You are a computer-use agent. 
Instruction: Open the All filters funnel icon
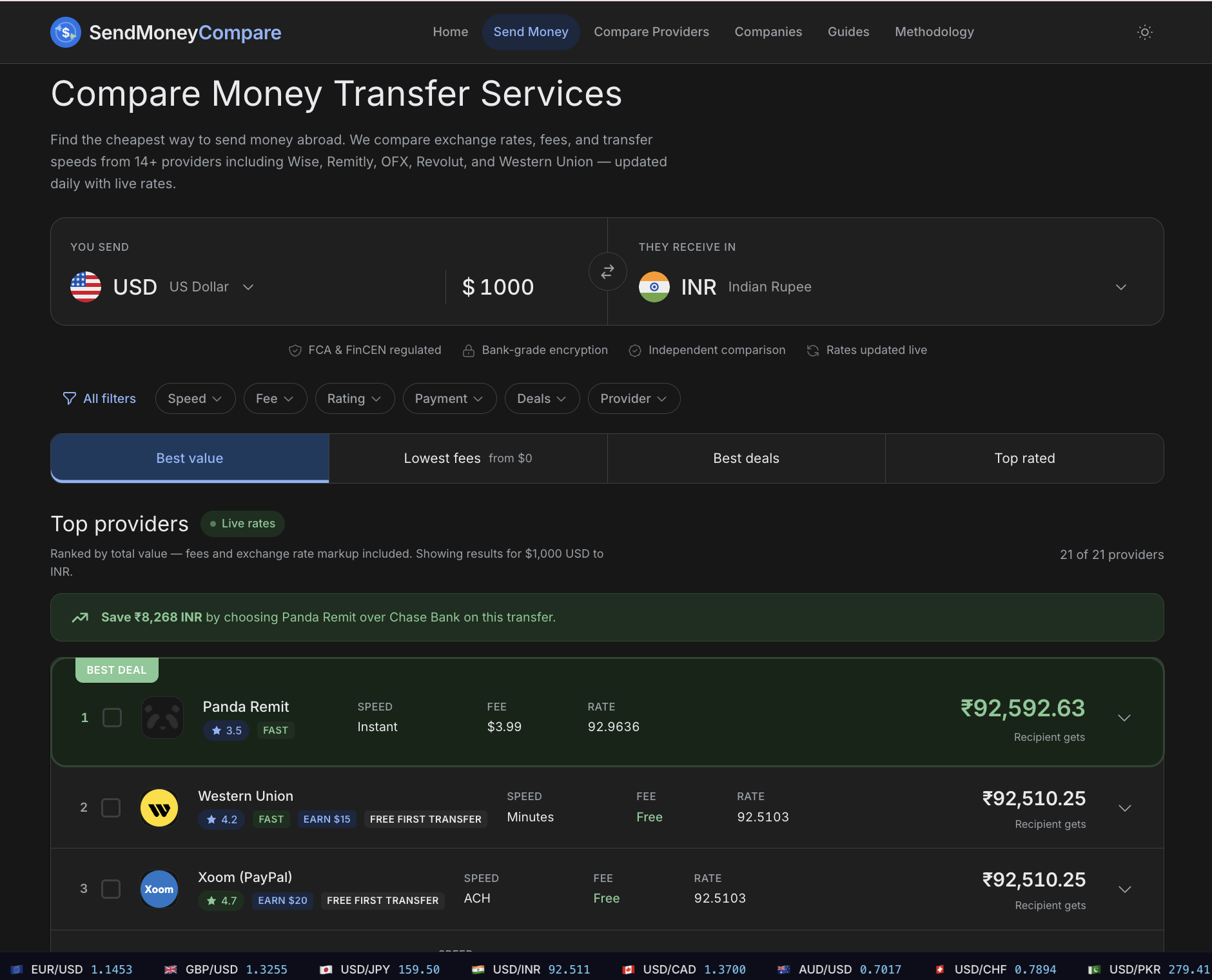coord(69,398)
